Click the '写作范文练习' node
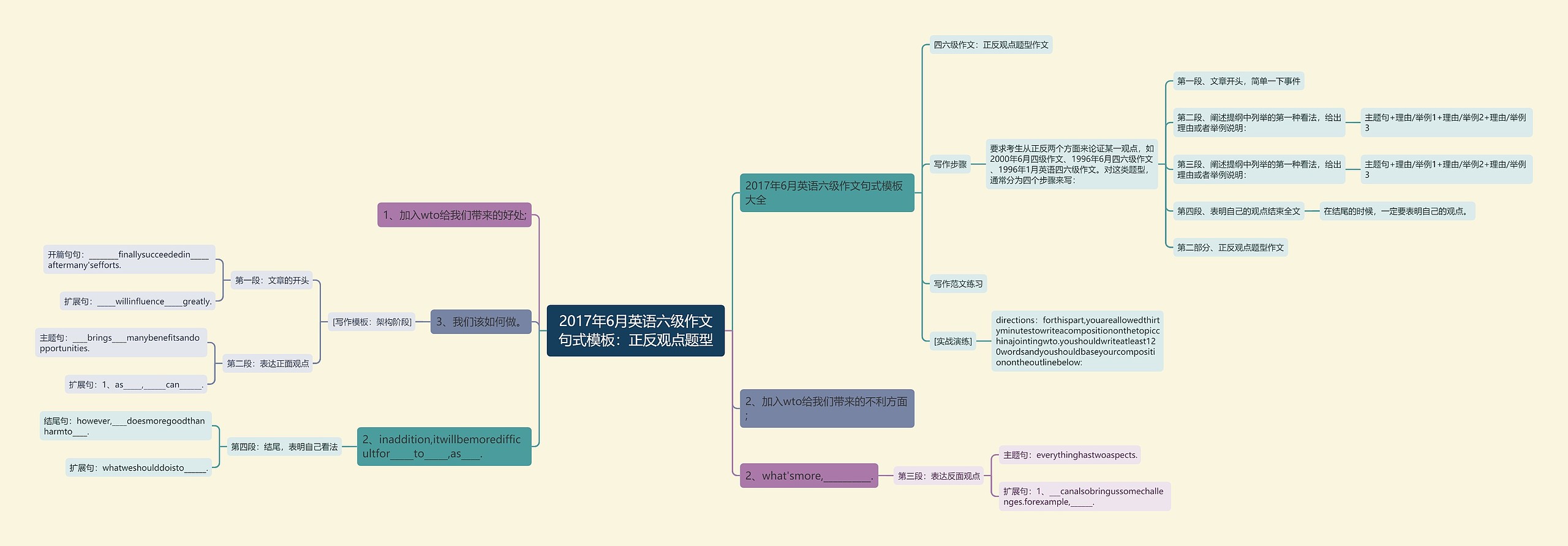This screenshot has width=1568, height=546. coord(958,284)
